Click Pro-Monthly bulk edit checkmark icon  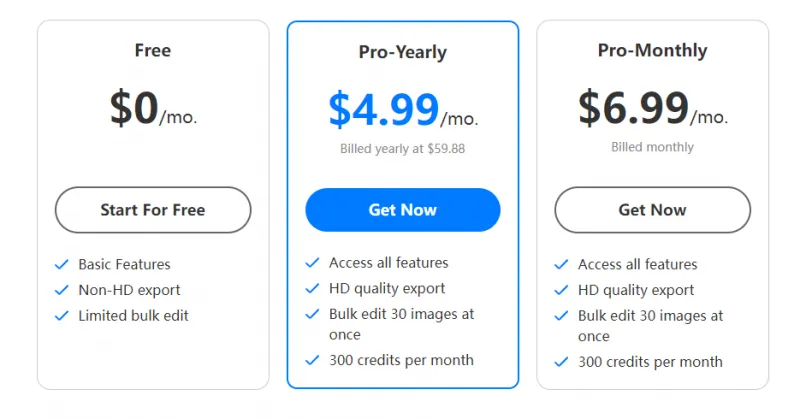point(561,316)
